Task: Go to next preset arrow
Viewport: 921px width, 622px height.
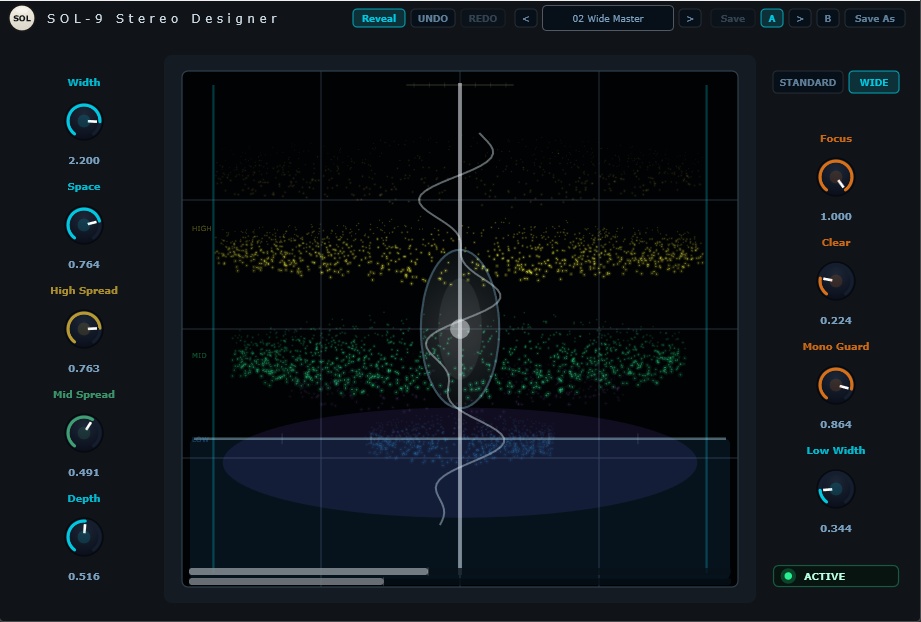Action: pyautogui.click(x=690, y=18)
